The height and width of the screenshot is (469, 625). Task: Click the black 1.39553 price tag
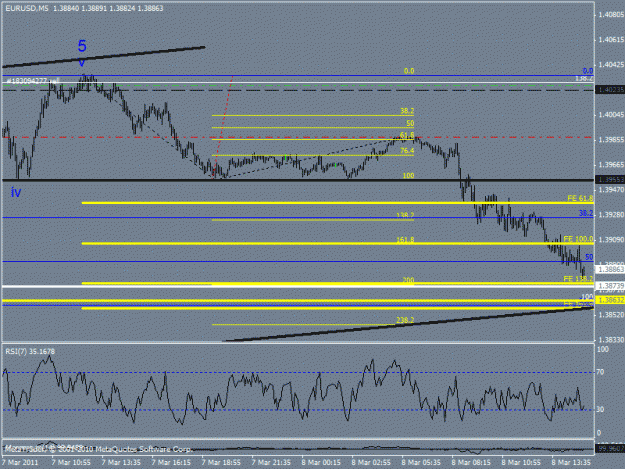click(x=610, y=180)
